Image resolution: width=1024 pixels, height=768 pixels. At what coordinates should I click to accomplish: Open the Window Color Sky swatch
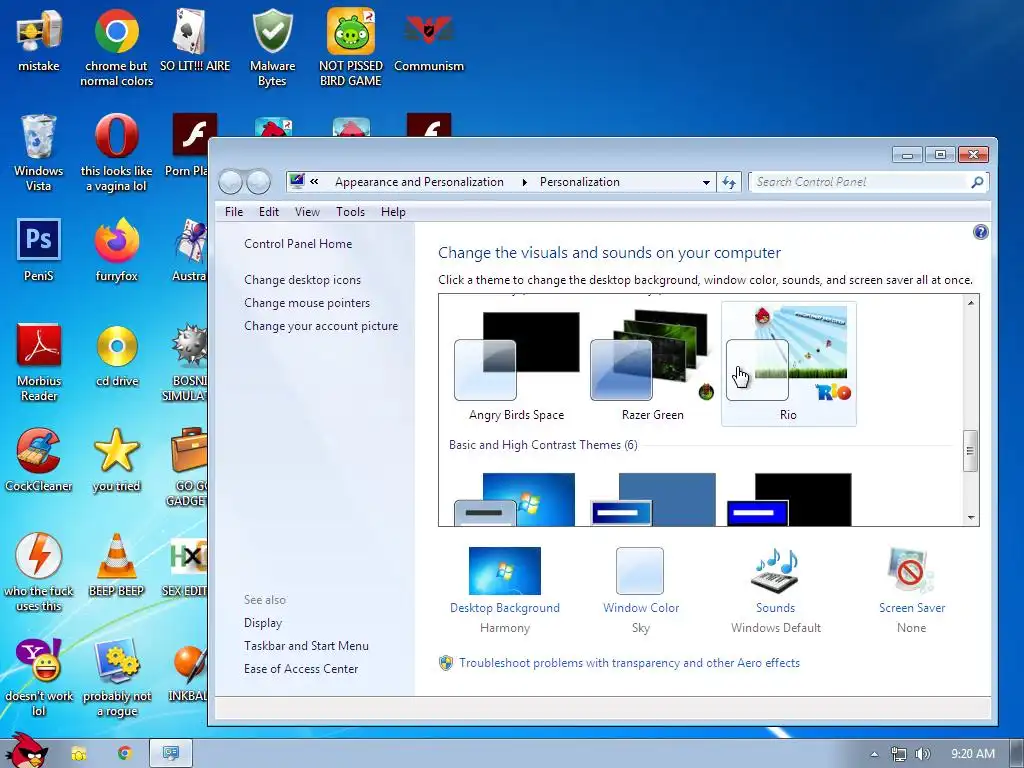pos(641,591)
